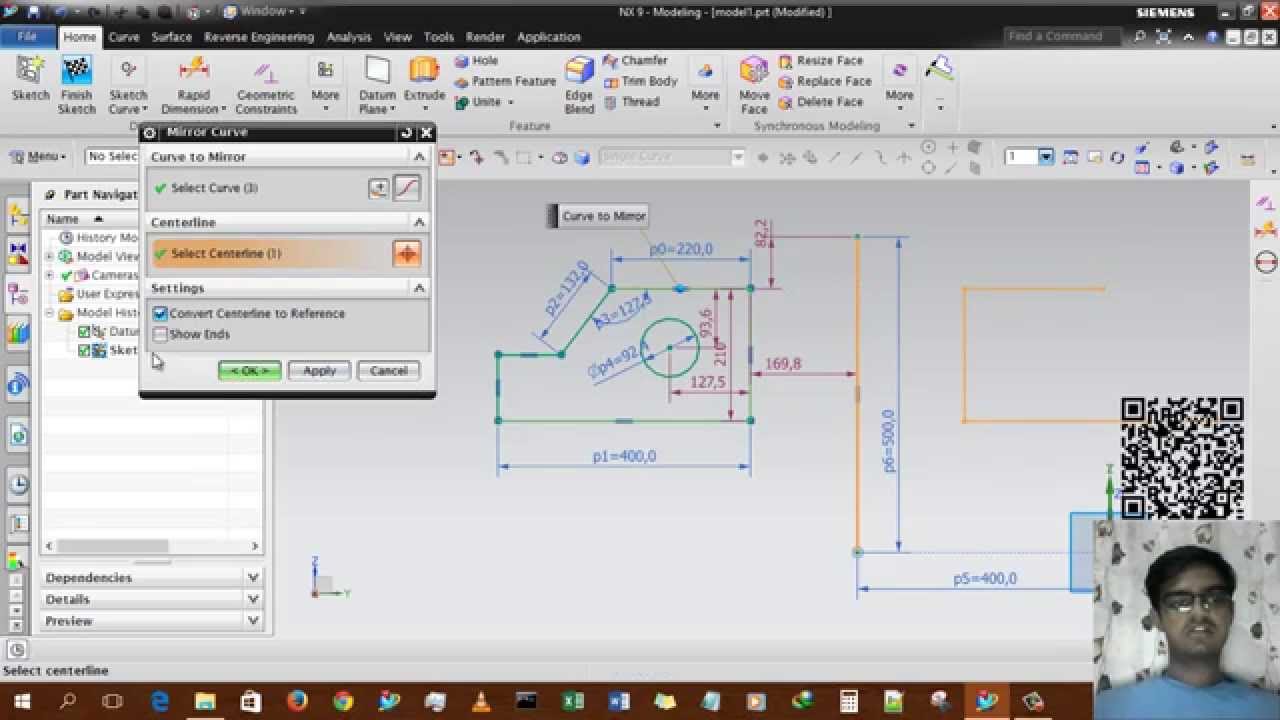Click the Hole feature tool

click(x=476, y=61)
